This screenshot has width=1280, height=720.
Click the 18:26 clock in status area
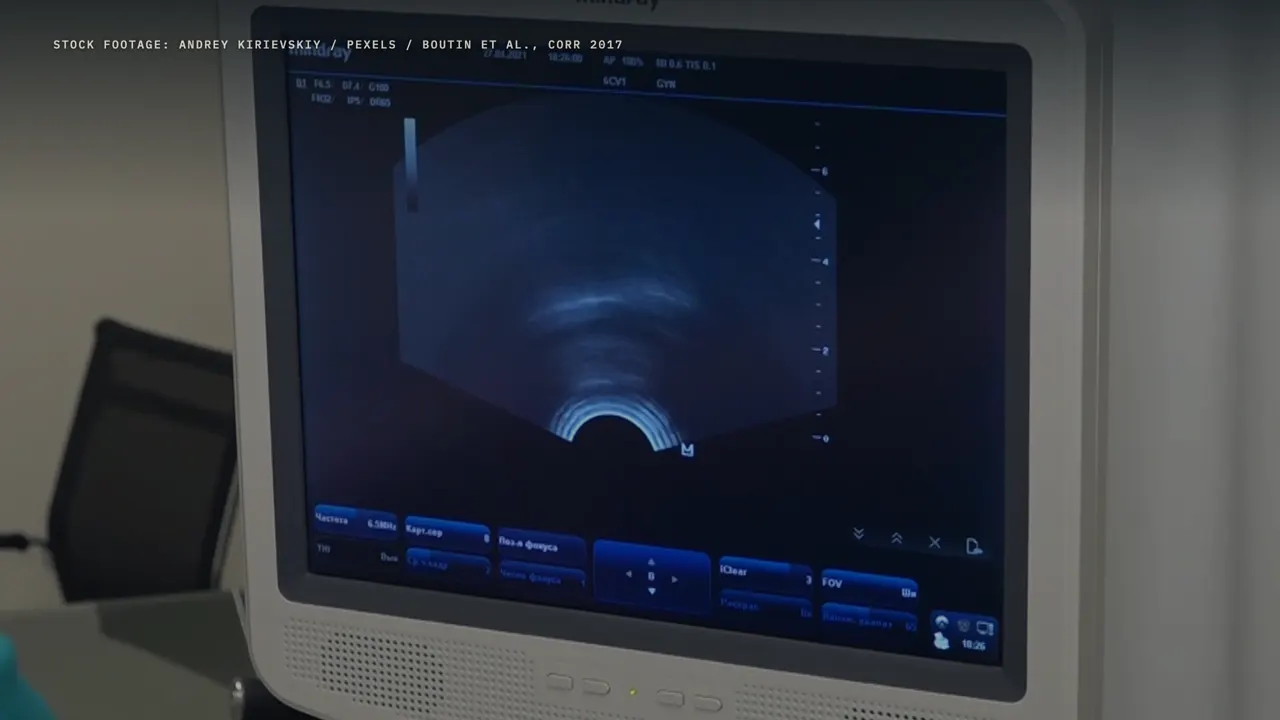click(973, 645)
